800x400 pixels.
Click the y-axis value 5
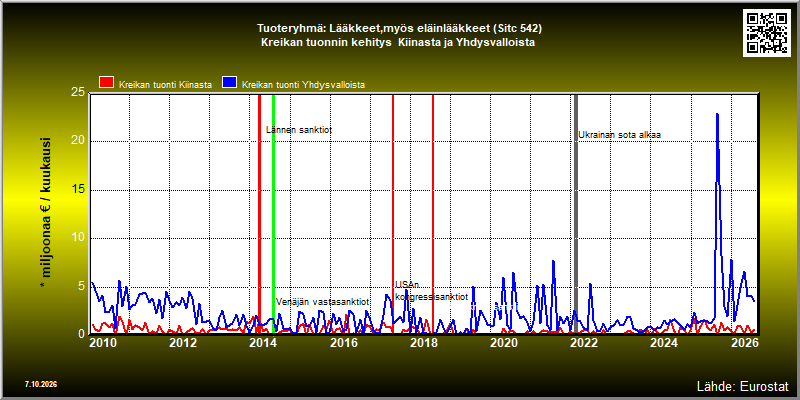tap(82, 286)
